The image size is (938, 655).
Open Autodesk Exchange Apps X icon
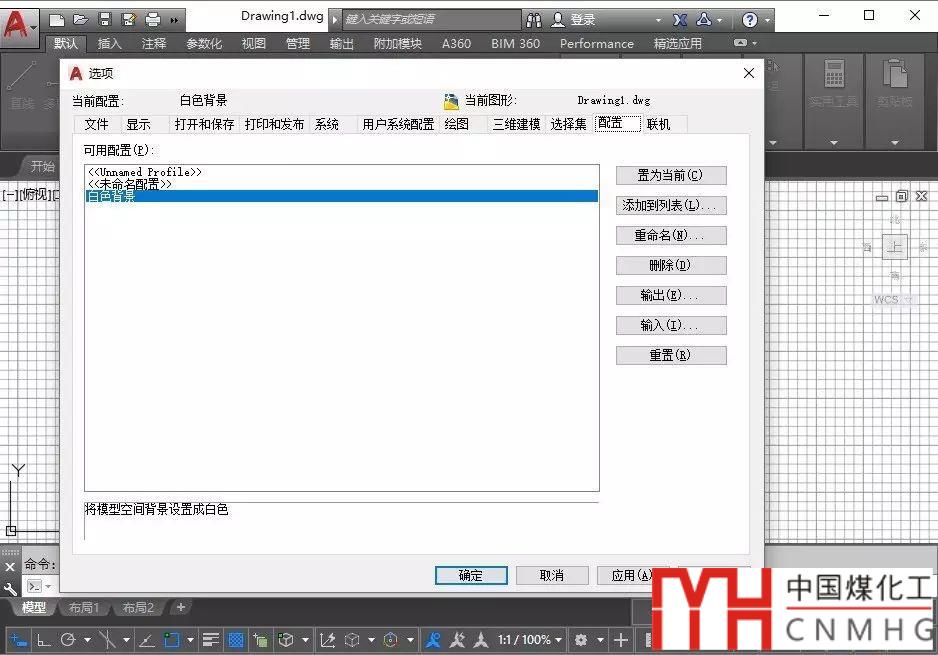pos(680,19)
